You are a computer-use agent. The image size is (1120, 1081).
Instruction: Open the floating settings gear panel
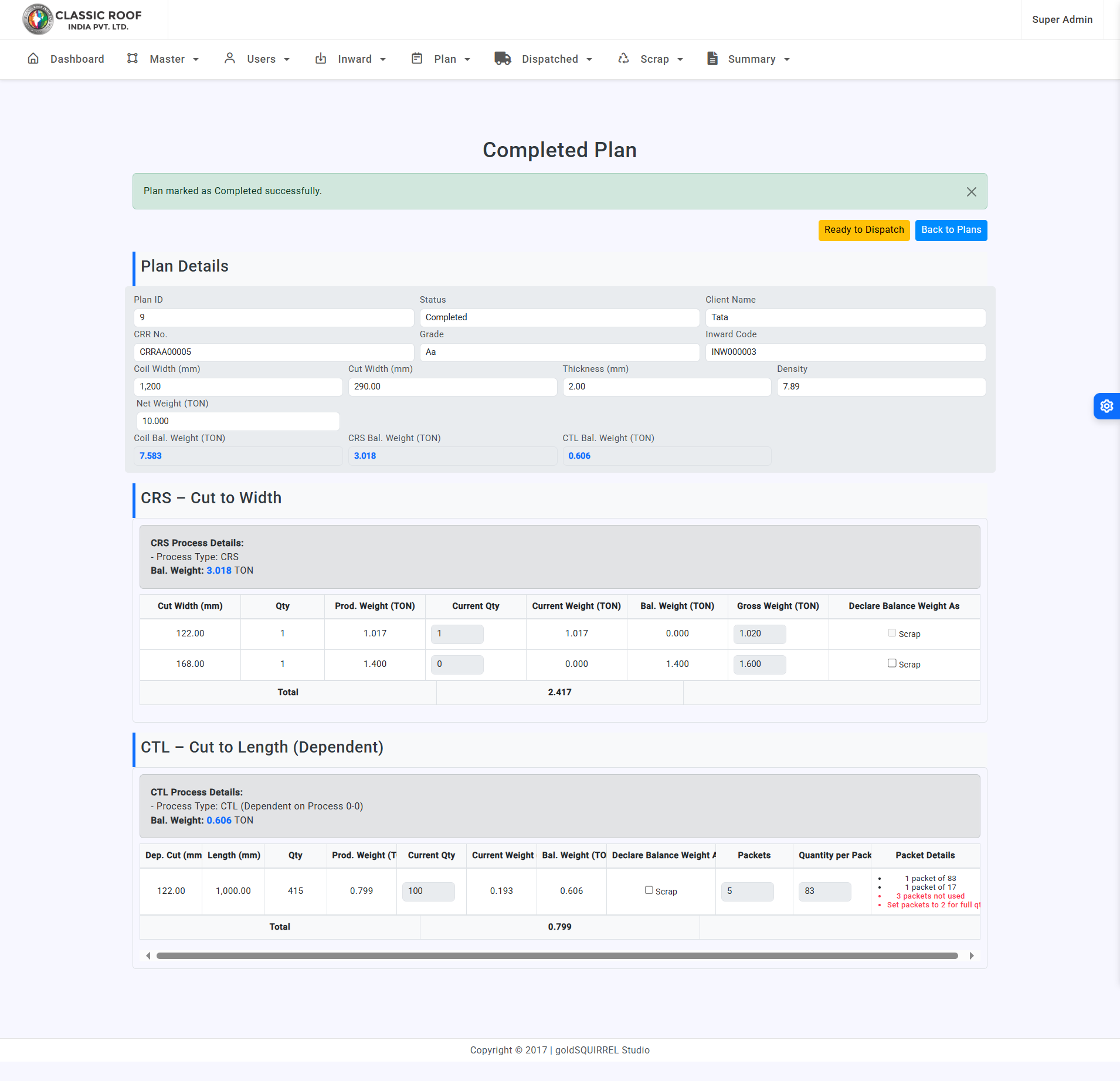pos(1106,406)
